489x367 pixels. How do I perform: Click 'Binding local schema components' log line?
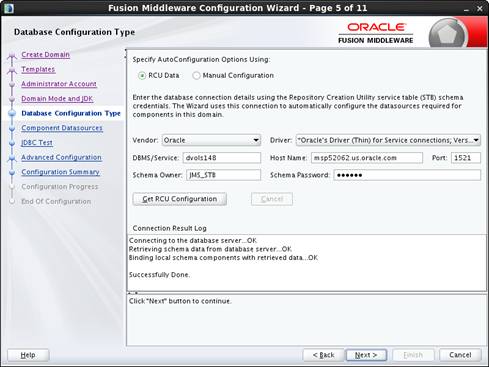click(x=223, y=258)
